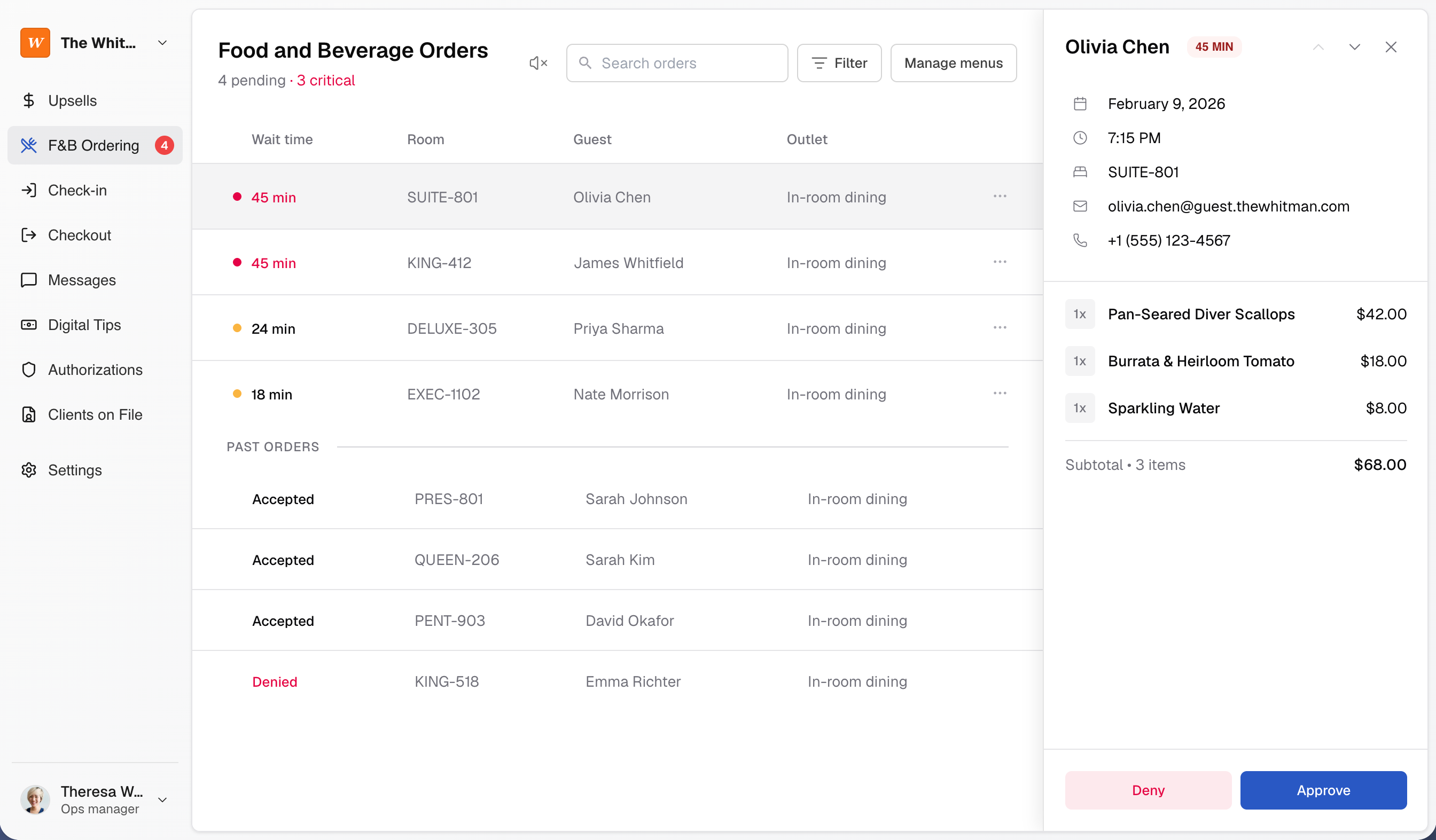
Task: Open the Filter options
Action: 839,62
